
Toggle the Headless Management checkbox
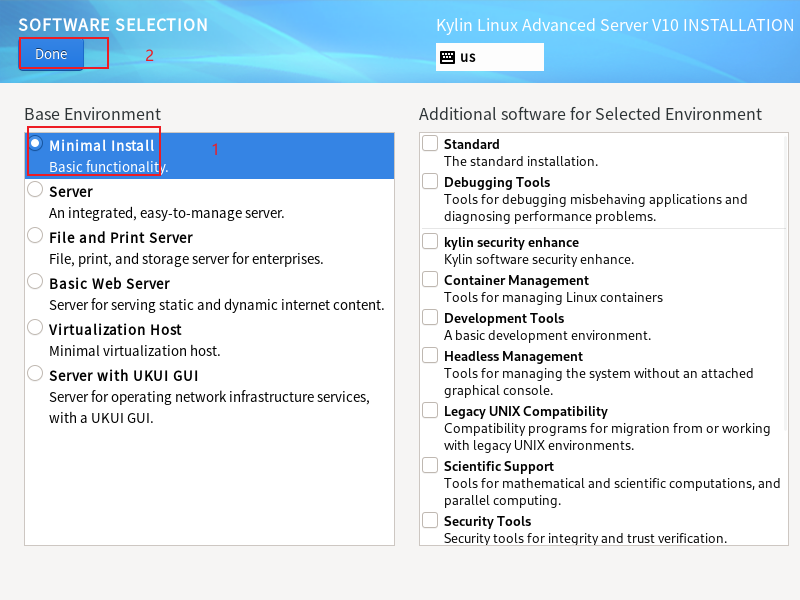[x=430, y=355]
